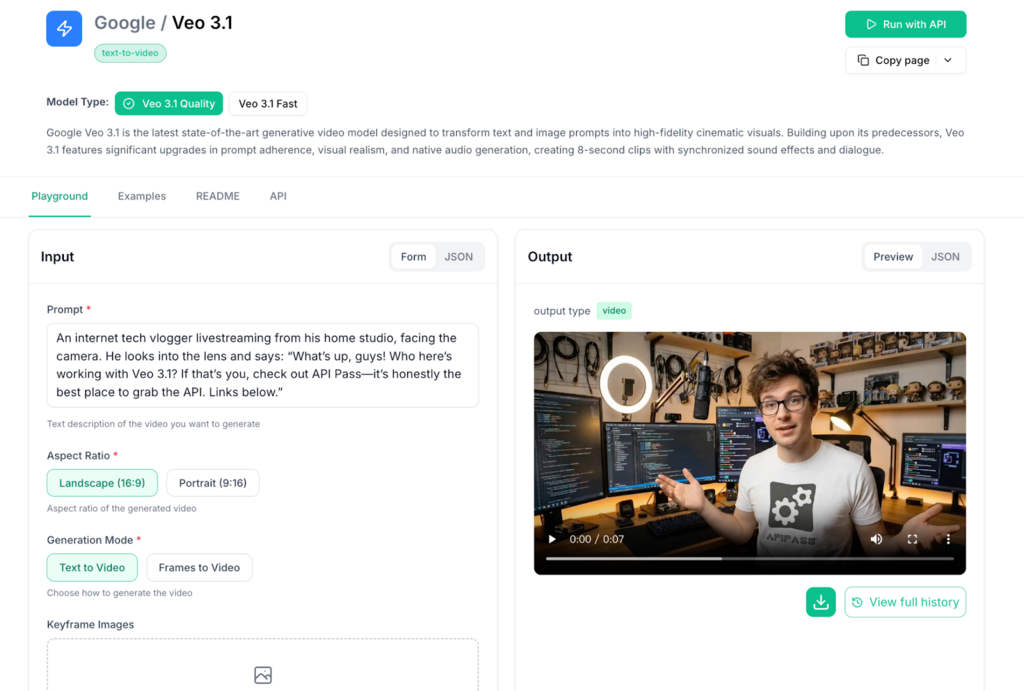Screen dimensions: 1024x691
Task: Play the generated video
Action: 552,539
